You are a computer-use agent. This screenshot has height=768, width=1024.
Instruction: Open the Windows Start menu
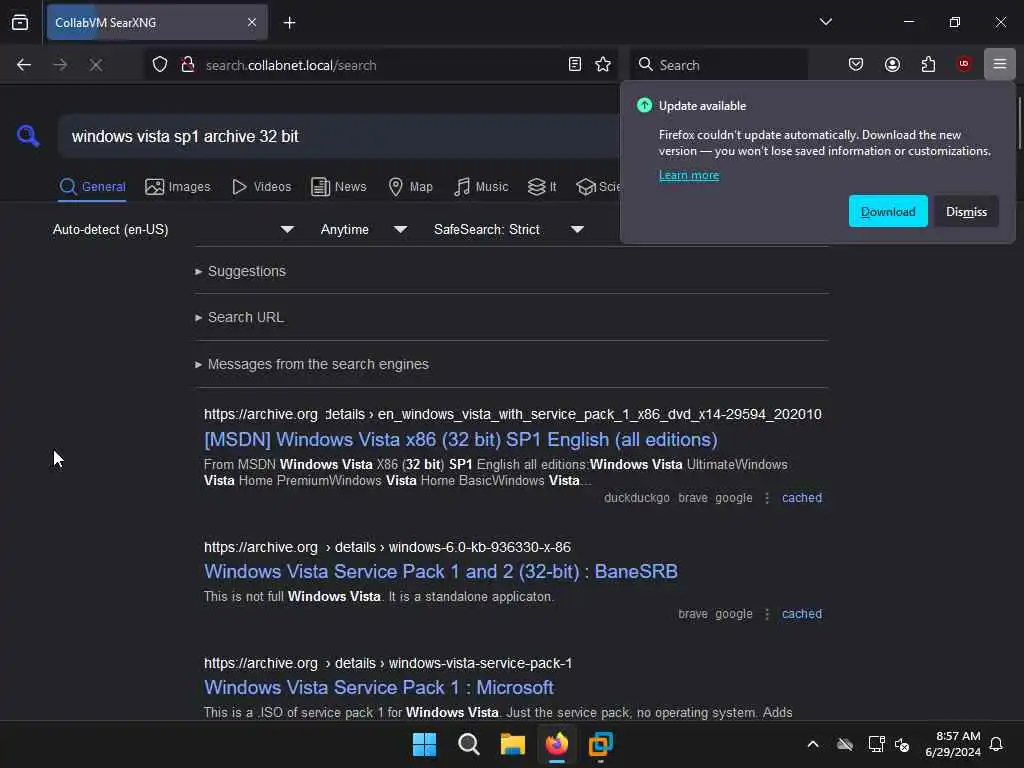click(424, 744)
